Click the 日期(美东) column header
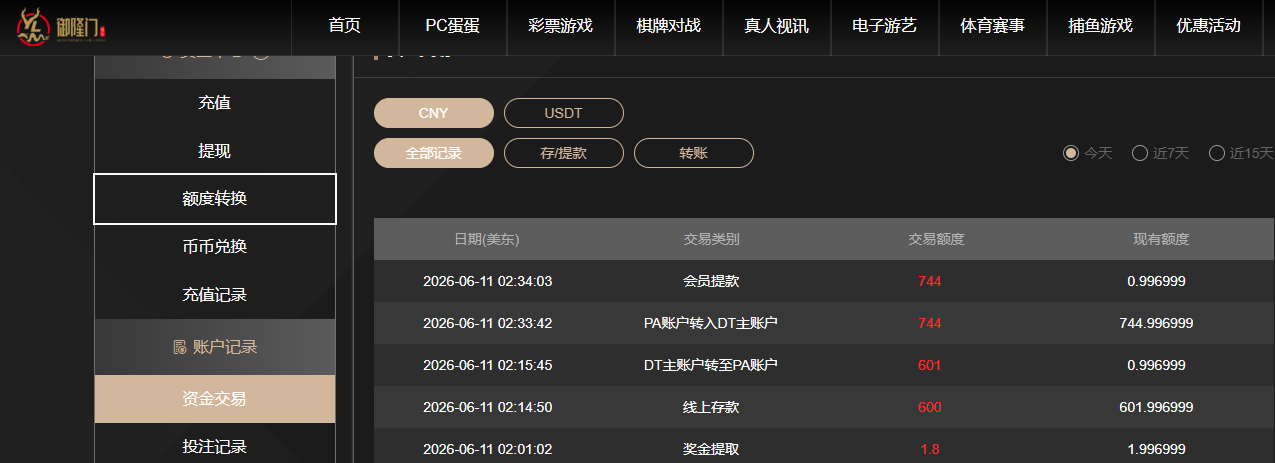The width and height of the screenshot is (1275, 463). 487,239
